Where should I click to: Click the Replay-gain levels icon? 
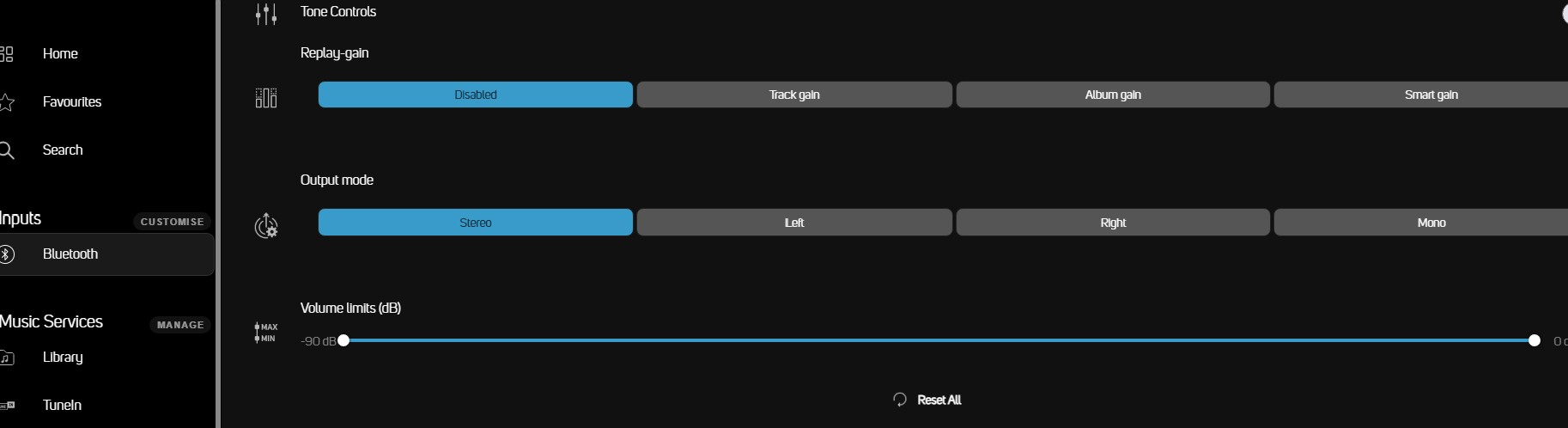[x=266, y=98]
